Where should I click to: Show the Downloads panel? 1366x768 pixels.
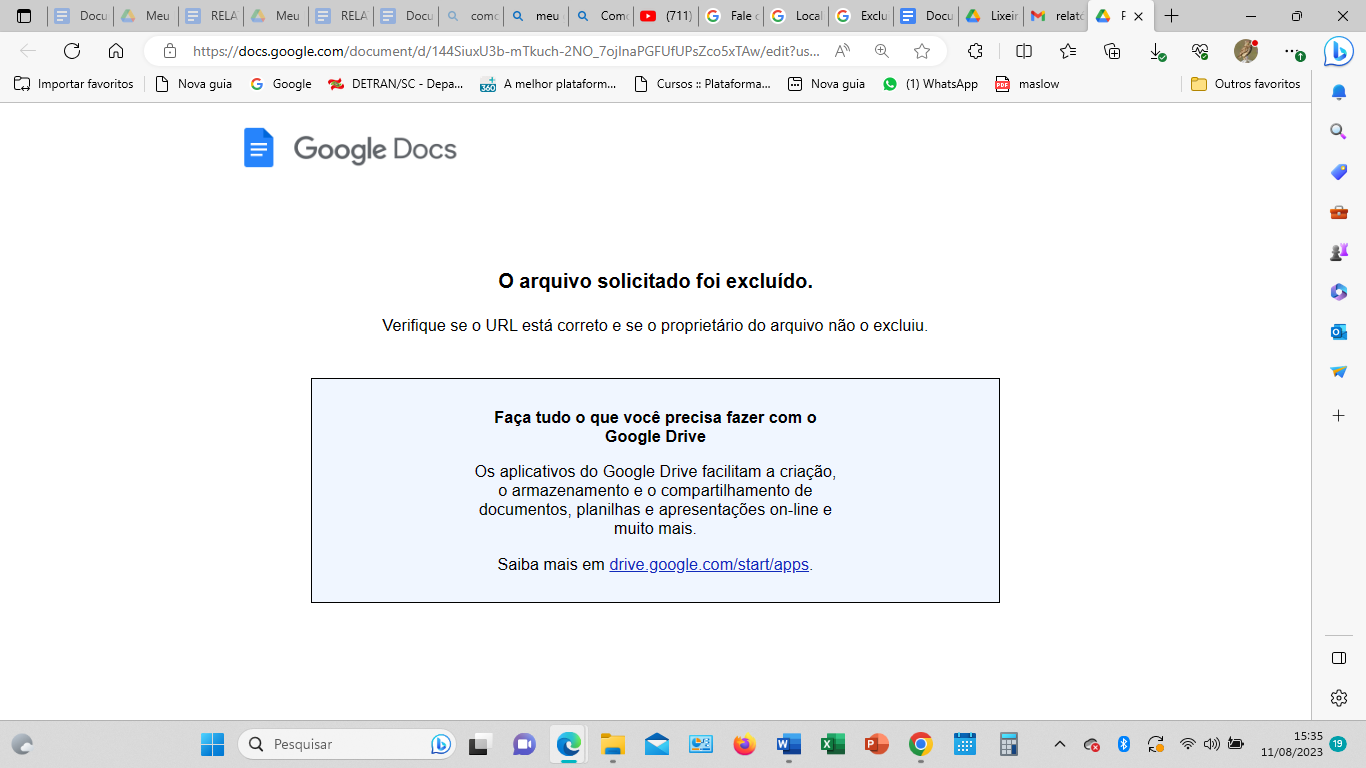click(x=1157, y=51)
